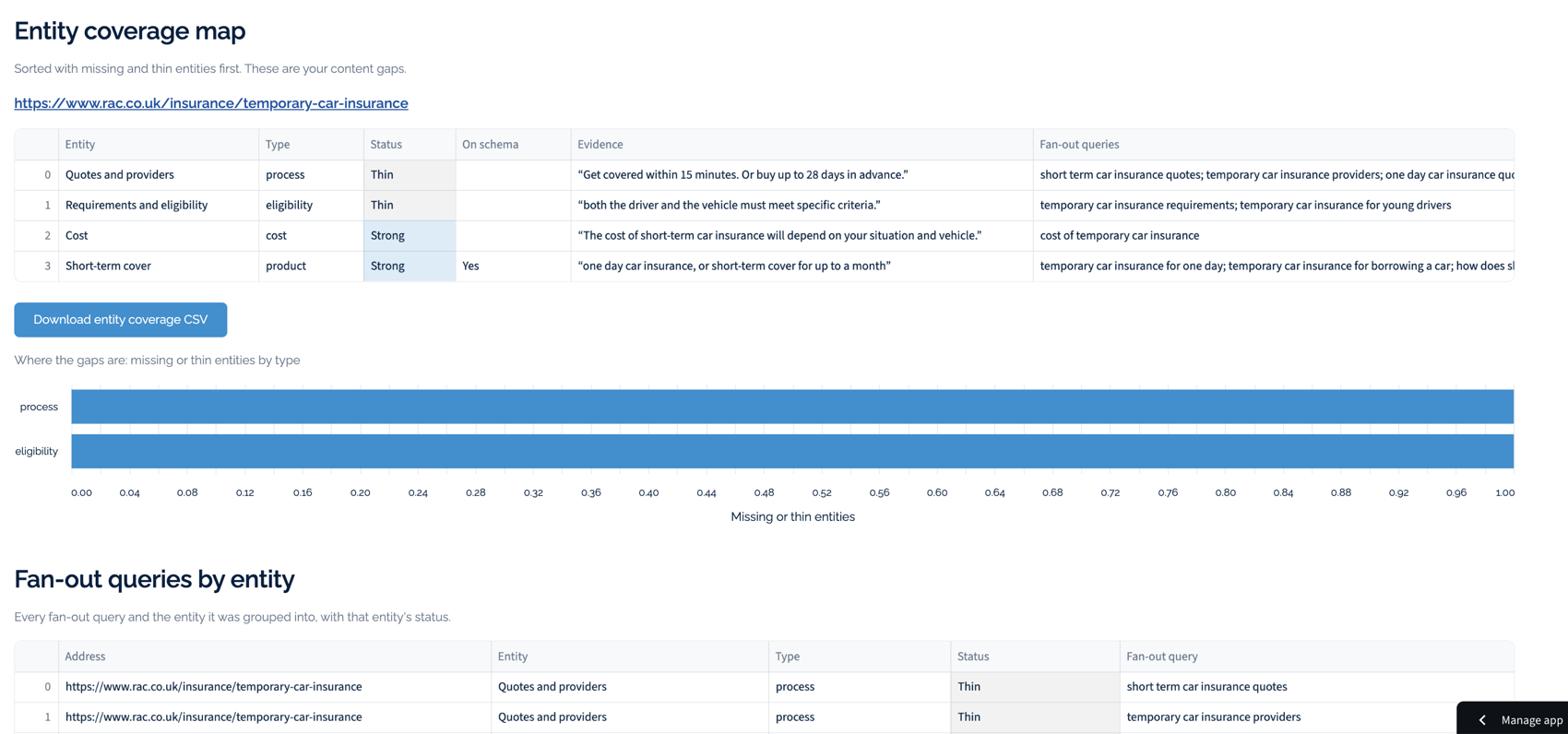The height and width of the screenshot is (734, 1568).
Task: Select the Requirements and eligibility entity cell
Action: (x=159, y=206)
